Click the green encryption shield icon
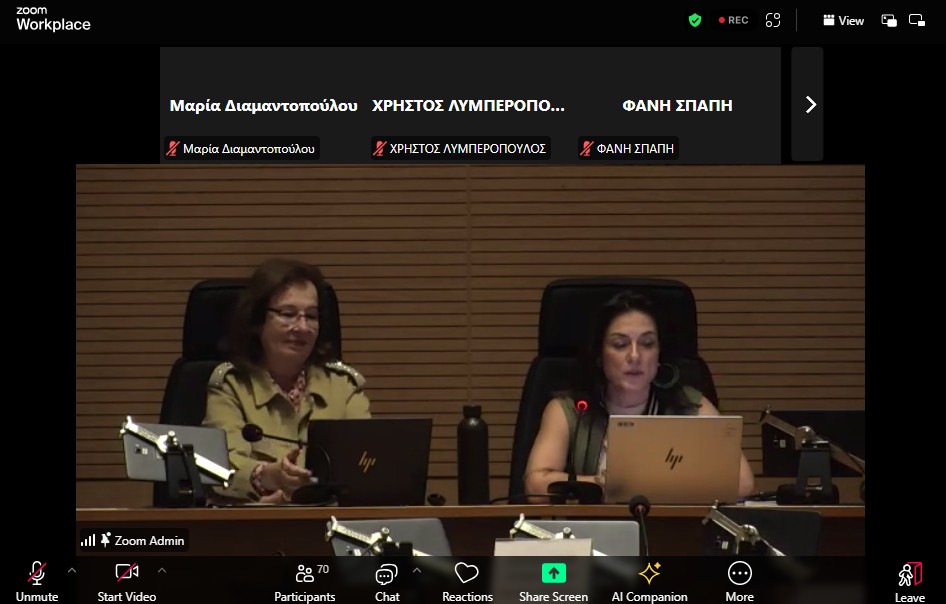The image size is (946, 604). 695,20
